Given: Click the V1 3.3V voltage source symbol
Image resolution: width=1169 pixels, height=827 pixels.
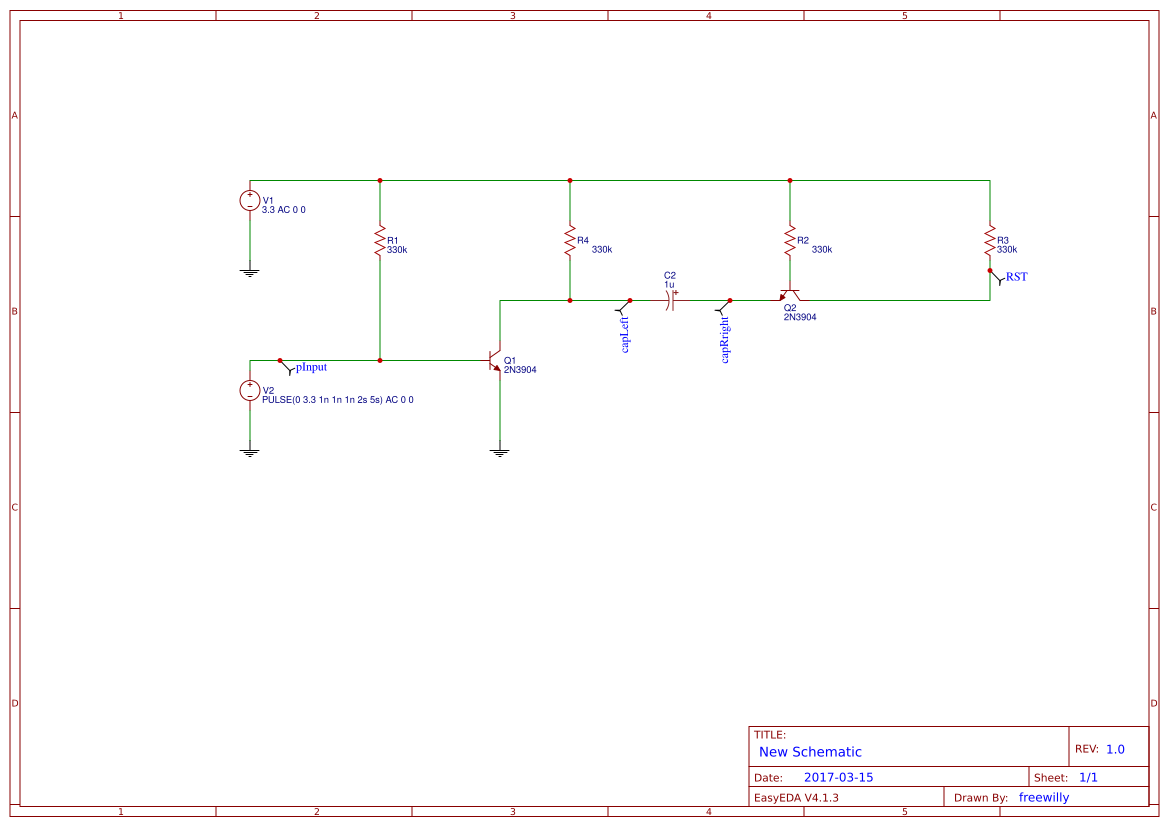Looking at the screenshot, I should point(250,200).
